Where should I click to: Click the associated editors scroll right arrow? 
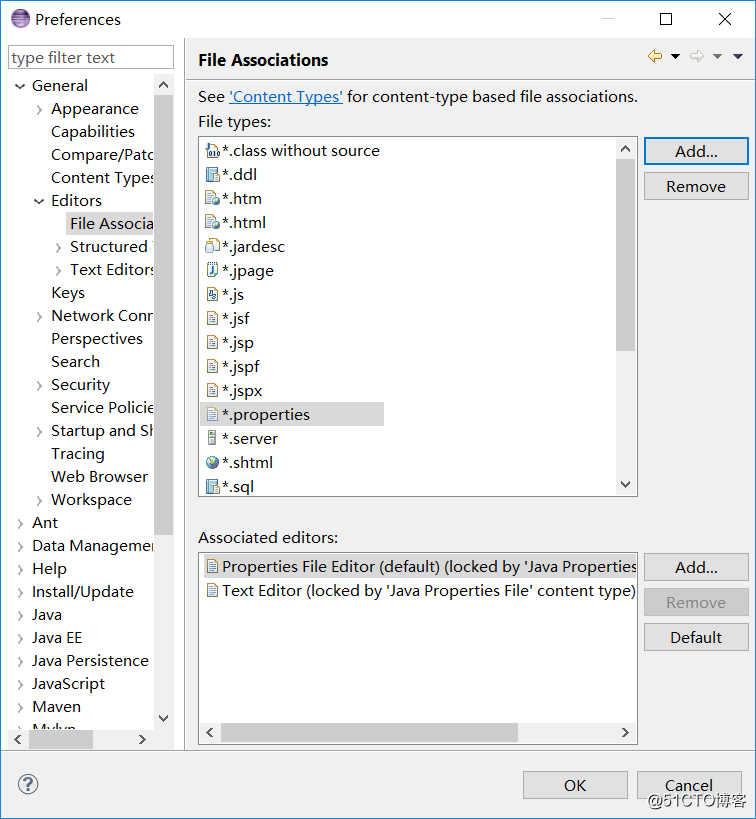(625, 733)
